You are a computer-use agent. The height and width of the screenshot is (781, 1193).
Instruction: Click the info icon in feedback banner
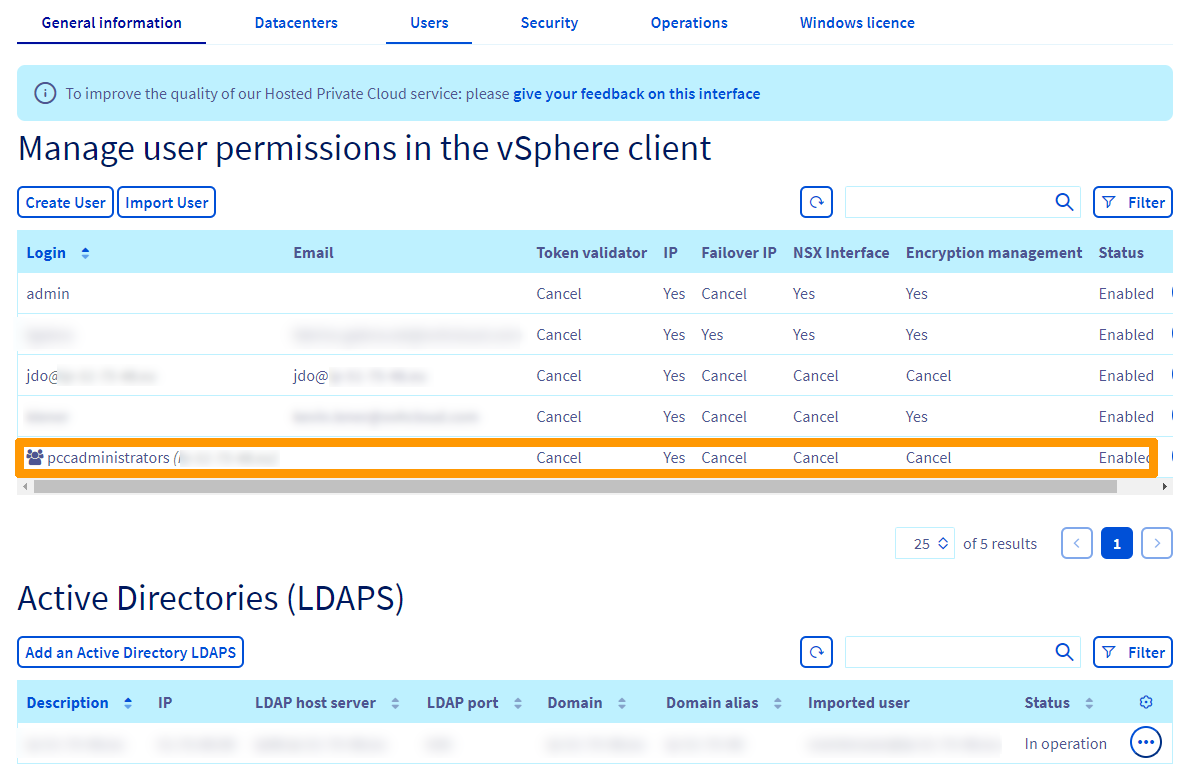tap(45, 94)
